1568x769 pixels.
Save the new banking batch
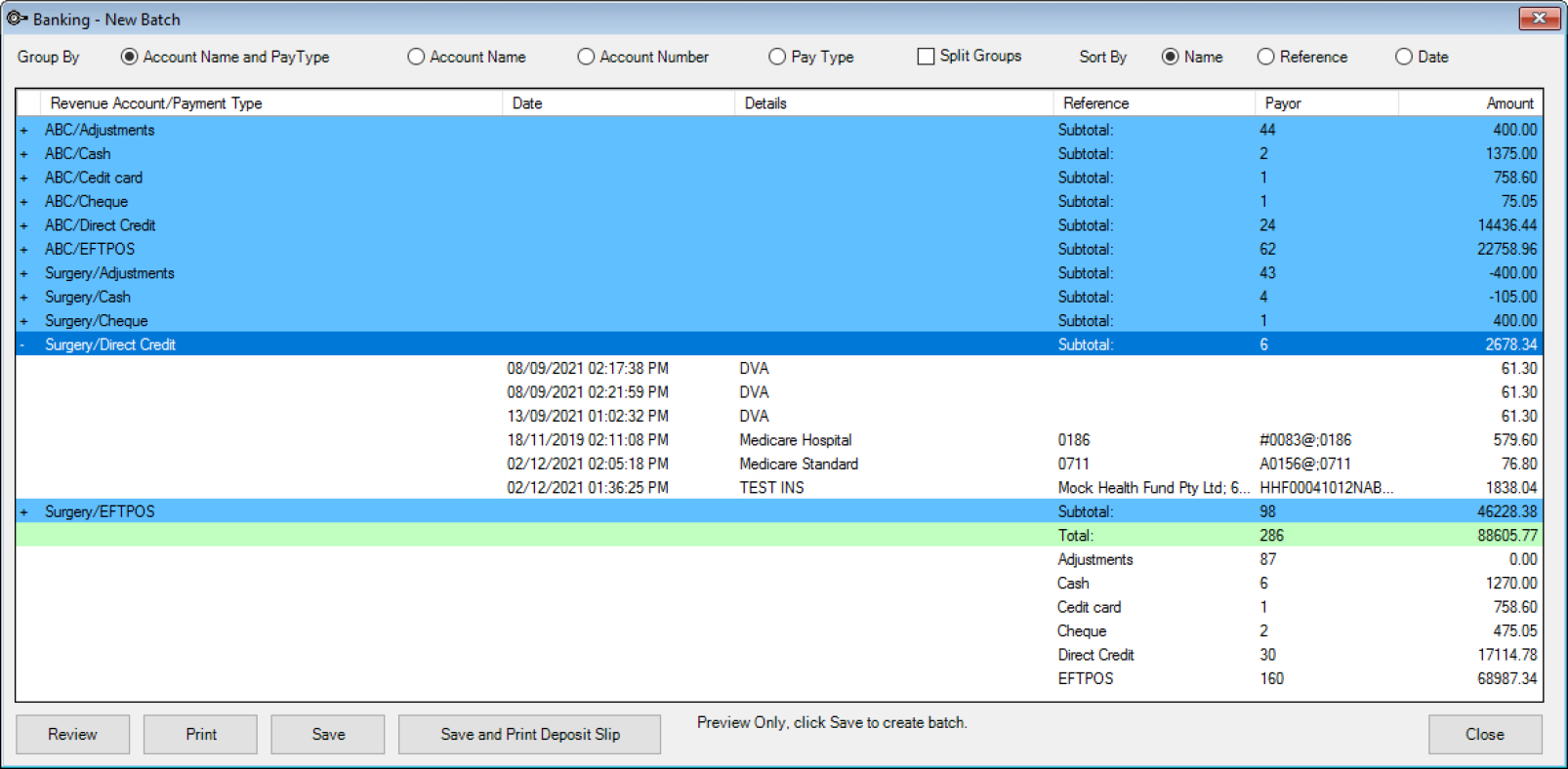328,734
